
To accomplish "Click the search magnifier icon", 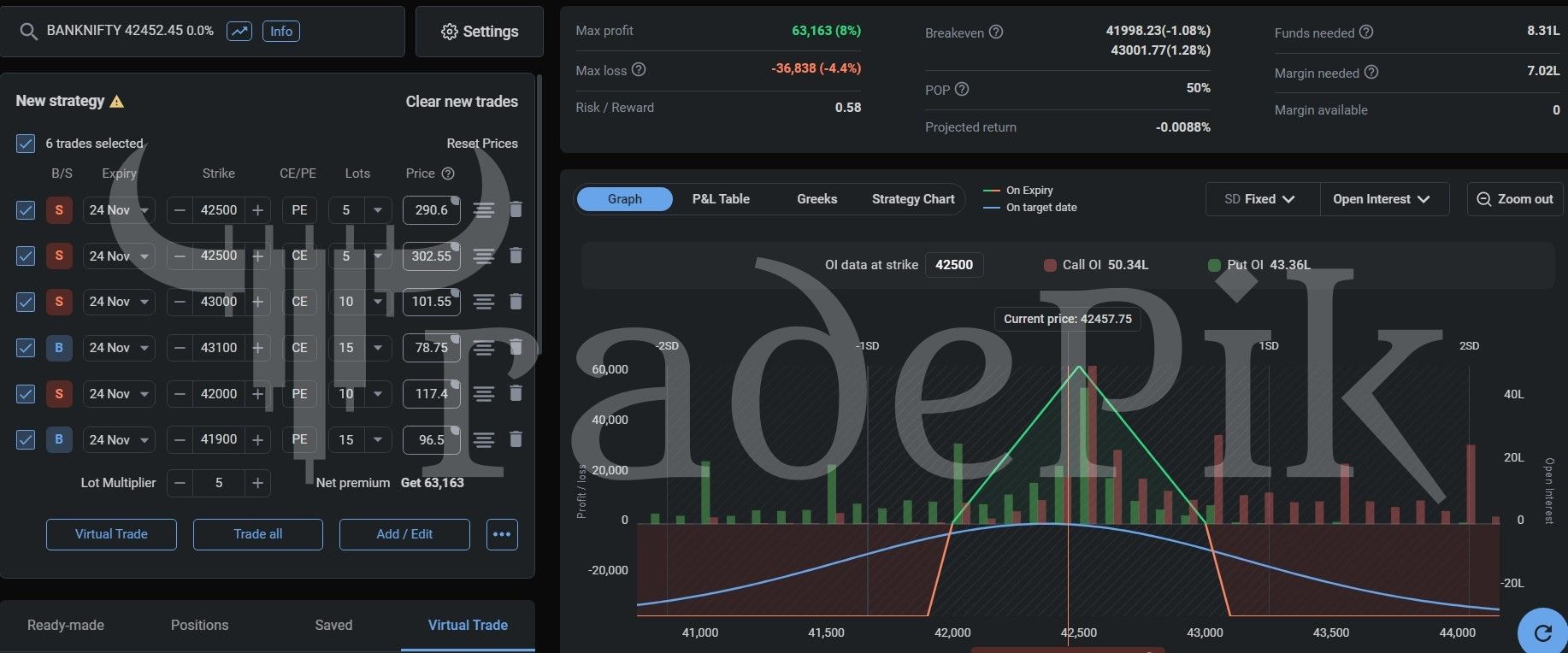I will click(x=28, y=32).
